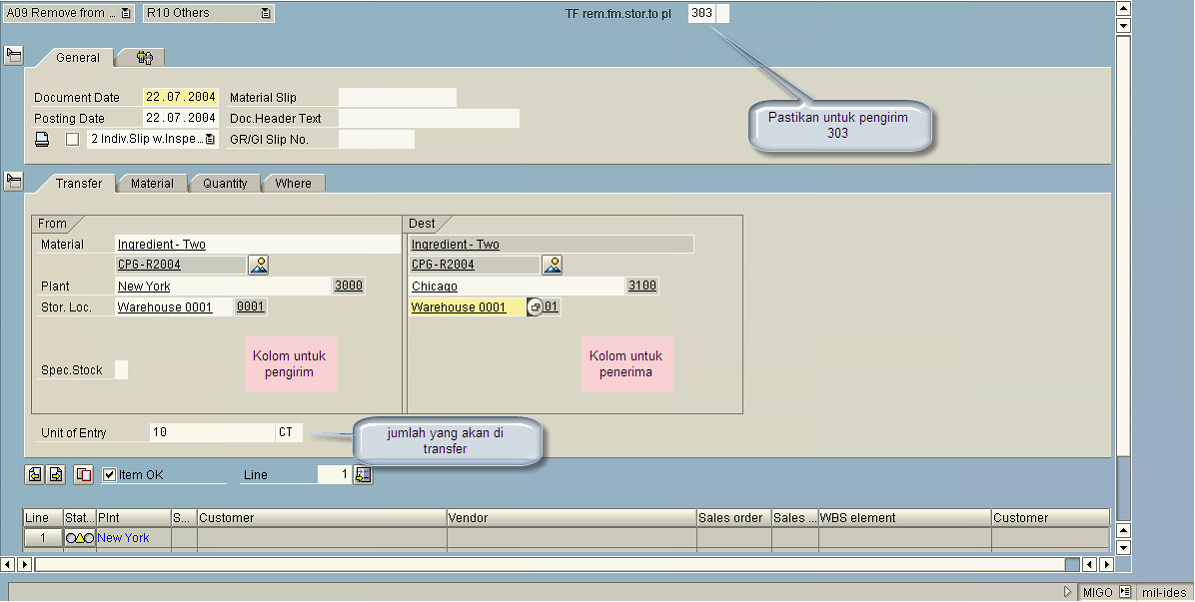View material picture in From section

[x=259, y=265]
